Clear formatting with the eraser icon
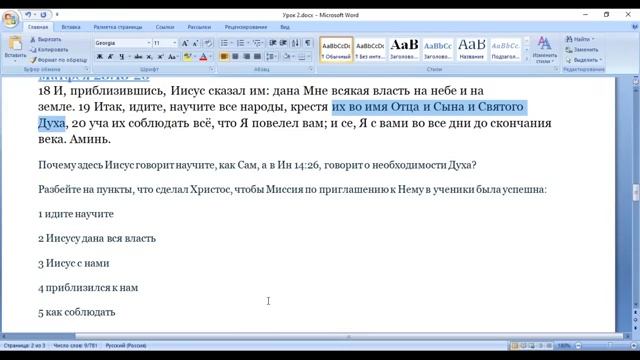The height and width of the screenshot is (360, 640). pos(208,43)
